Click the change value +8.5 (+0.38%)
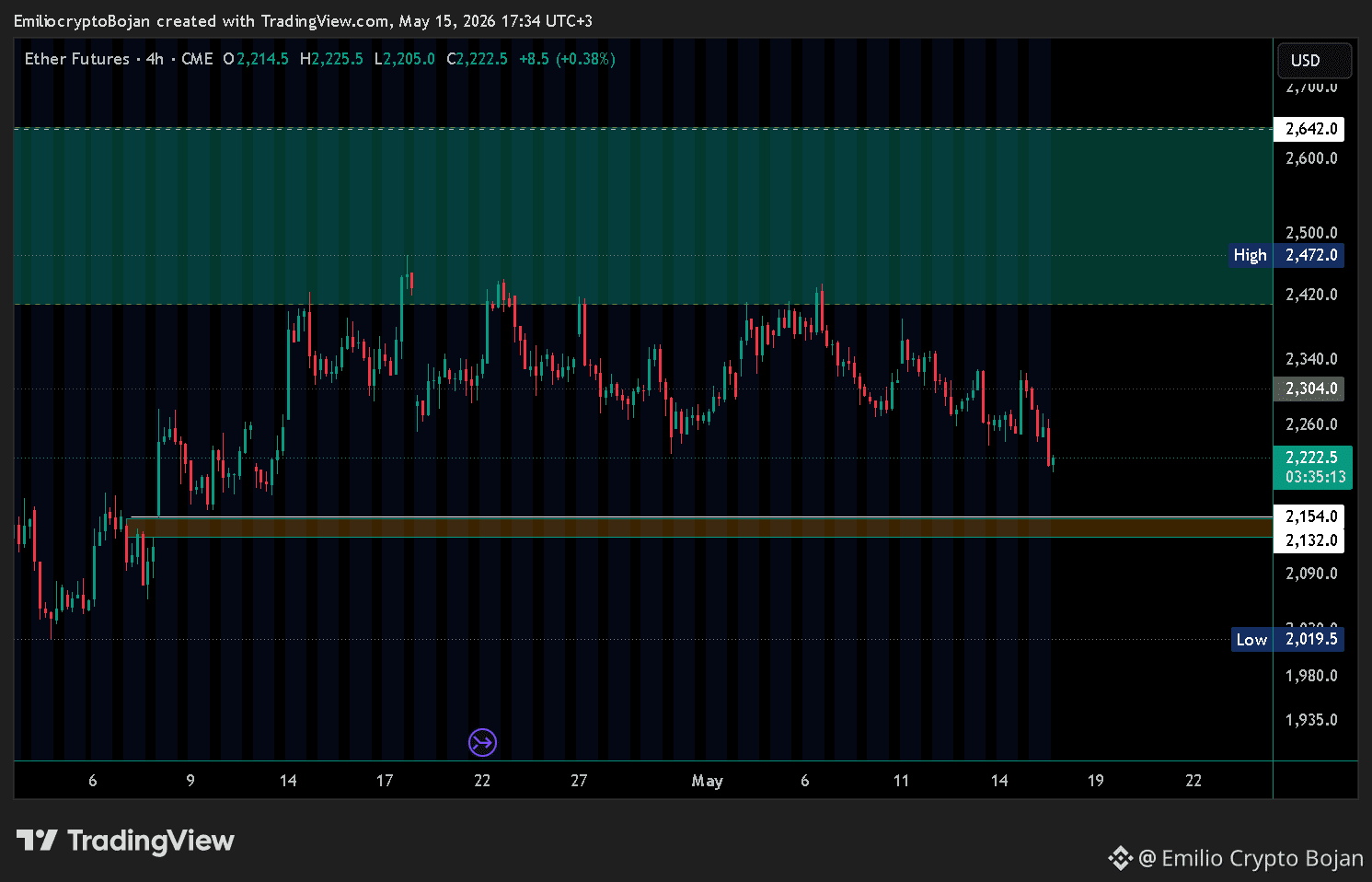 (567, 59)
